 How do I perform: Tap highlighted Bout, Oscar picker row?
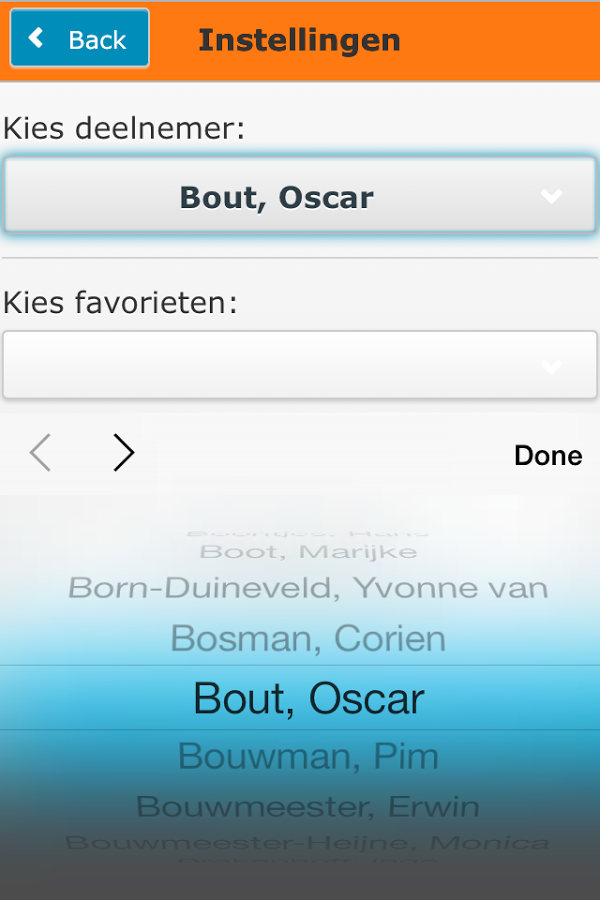point(308,698)
